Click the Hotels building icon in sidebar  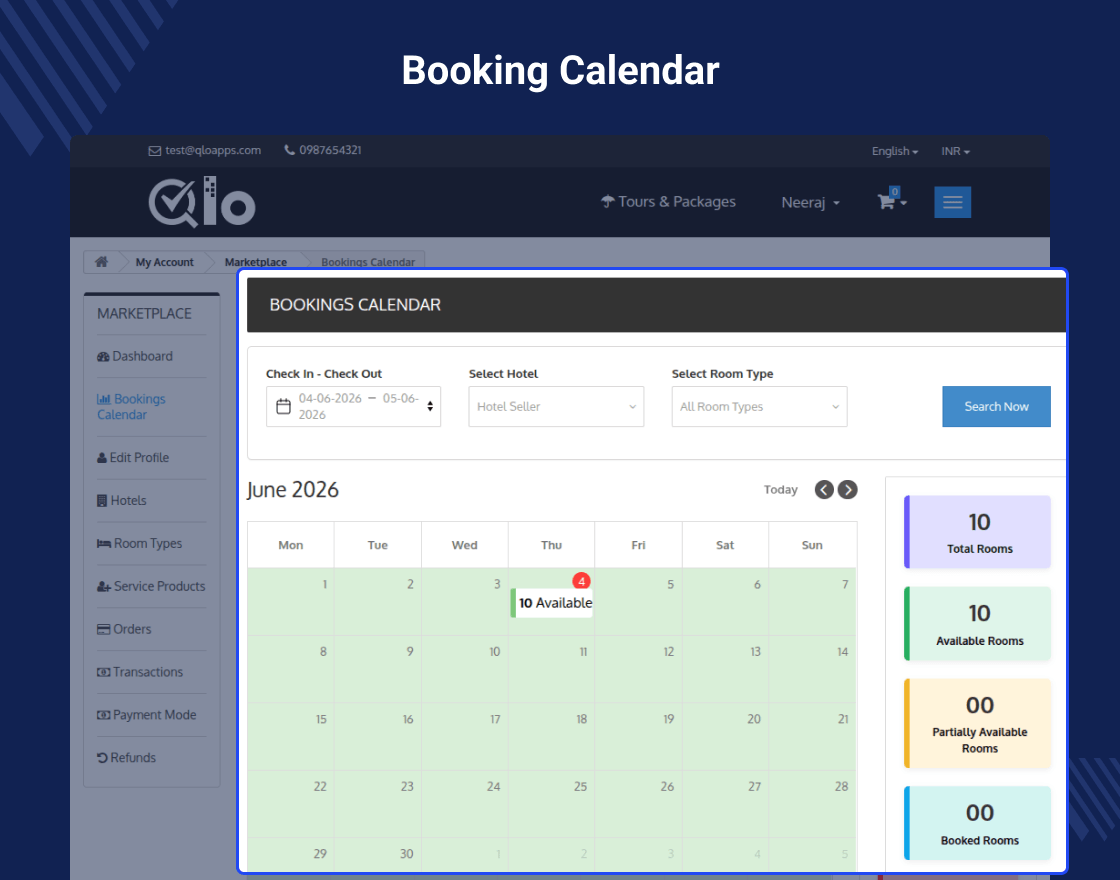point(102,501)
